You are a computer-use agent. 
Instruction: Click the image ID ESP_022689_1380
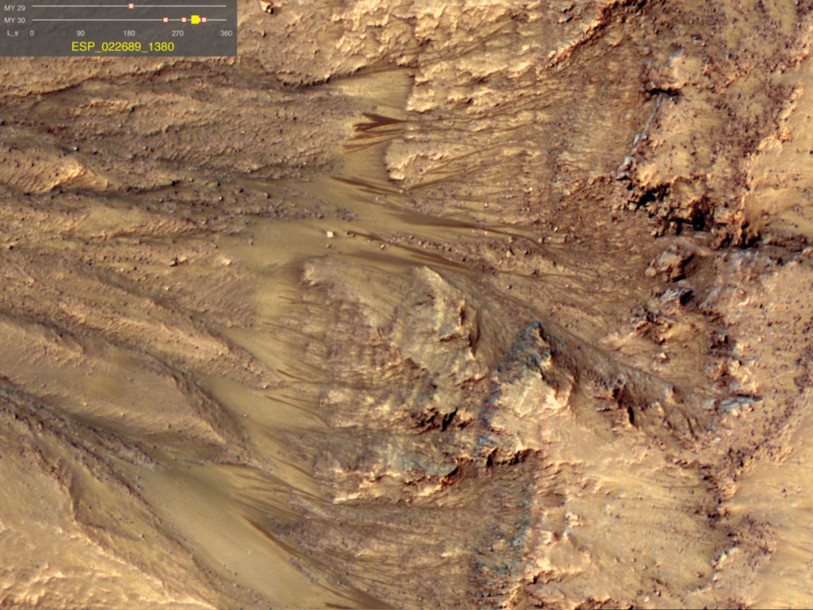(x=123, y=47)
